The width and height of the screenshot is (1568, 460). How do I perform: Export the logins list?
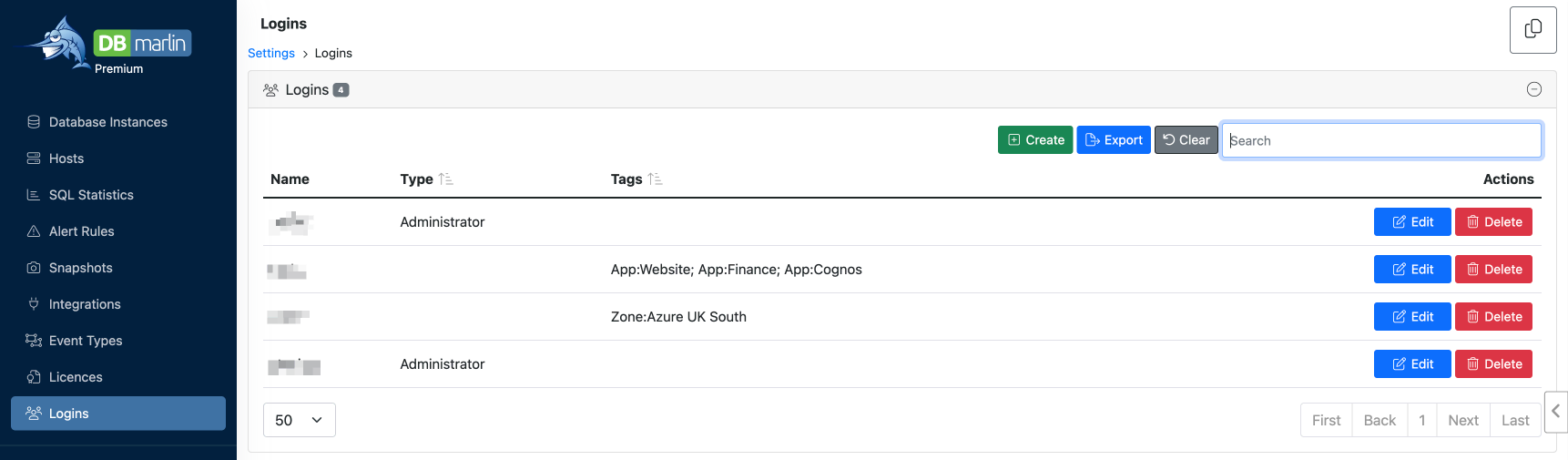pos(1114,140)
